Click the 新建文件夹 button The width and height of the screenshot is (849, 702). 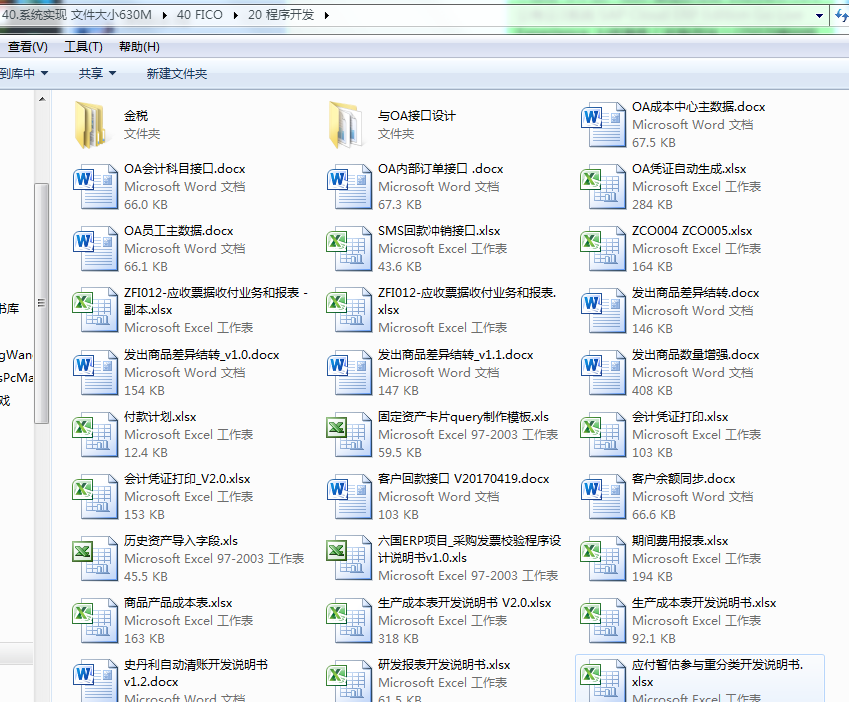176,73
